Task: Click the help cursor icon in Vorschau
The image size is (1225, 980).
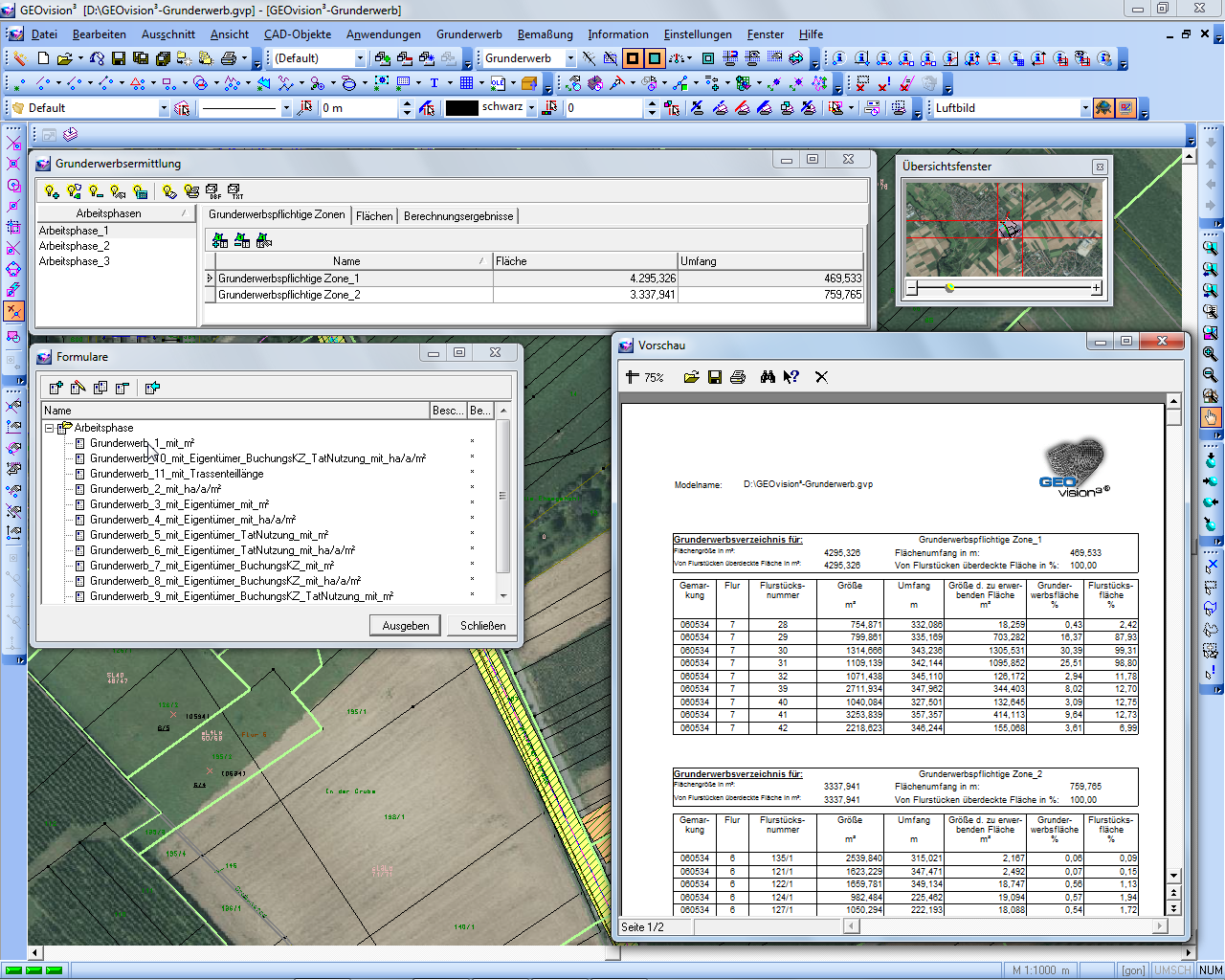Action: tap(791, 377)
